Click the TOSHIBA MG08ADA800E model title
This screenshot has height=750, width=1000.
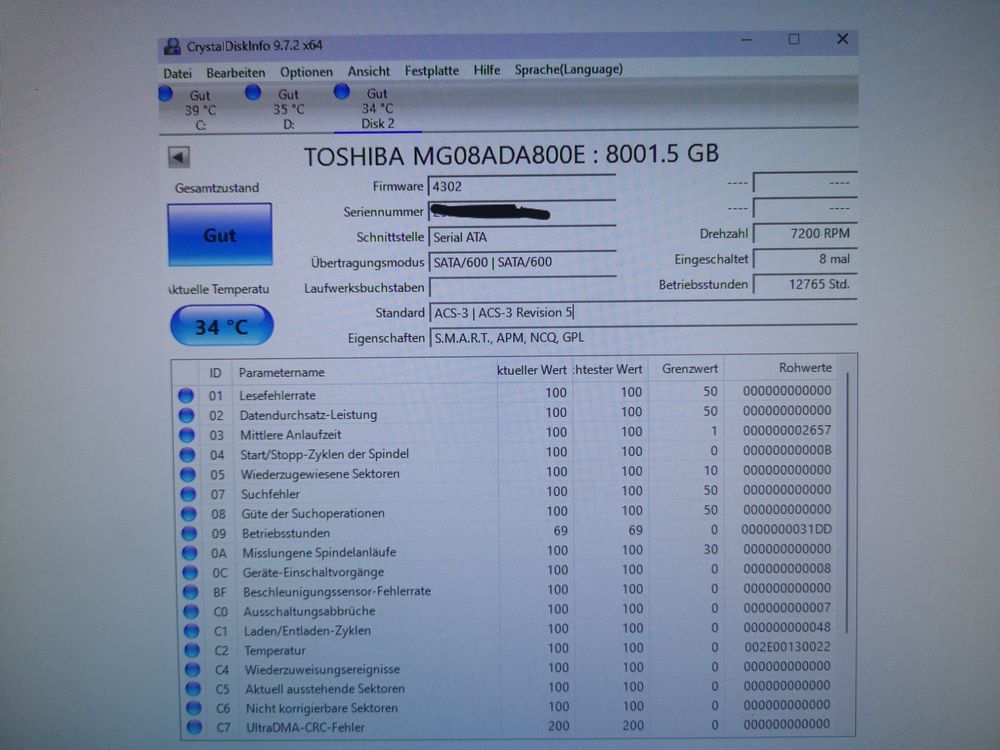coord(511,155)
